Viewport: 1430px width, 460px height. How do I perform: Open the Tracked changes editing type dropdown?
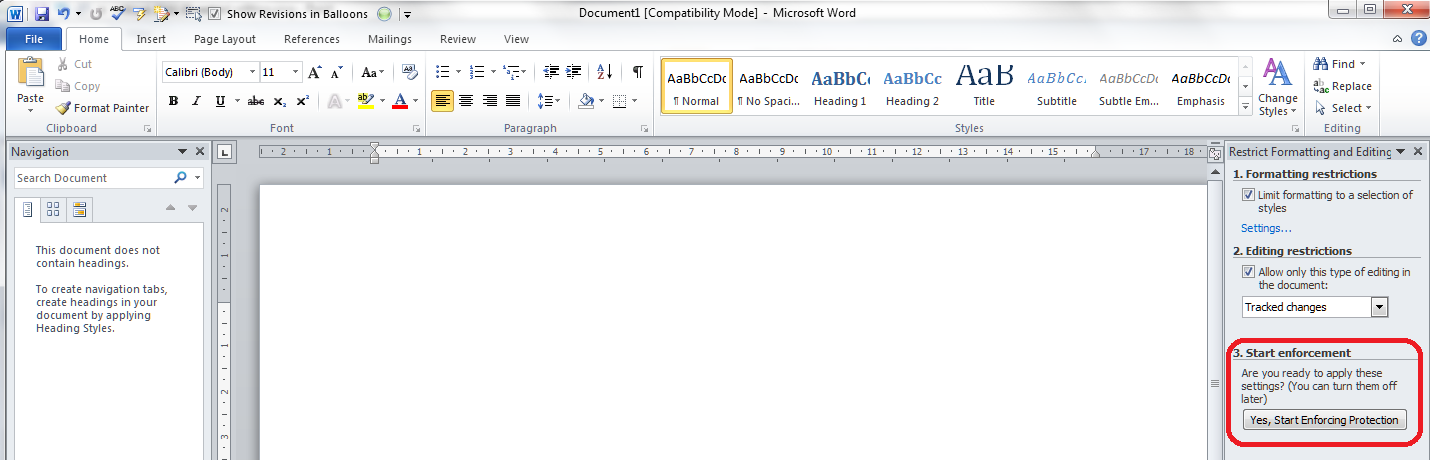1380,307
